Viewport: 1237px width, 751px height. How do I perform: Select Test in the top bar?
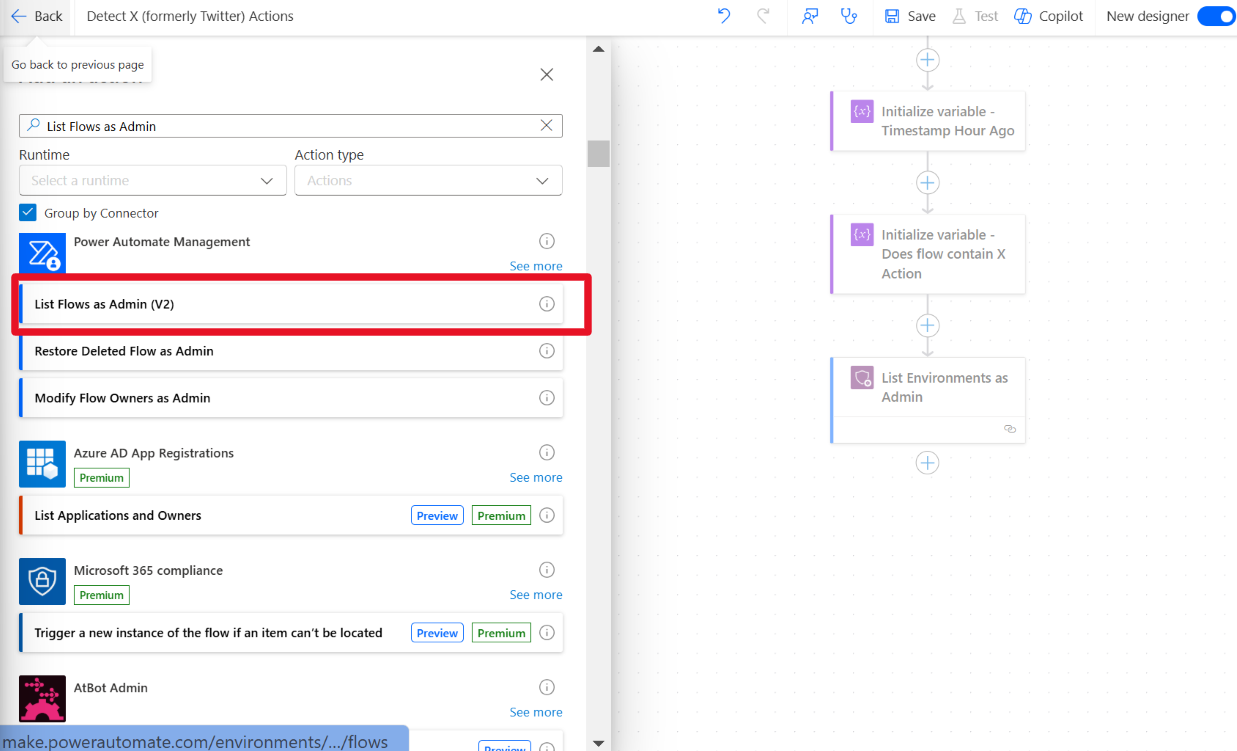tap(975, 16)
